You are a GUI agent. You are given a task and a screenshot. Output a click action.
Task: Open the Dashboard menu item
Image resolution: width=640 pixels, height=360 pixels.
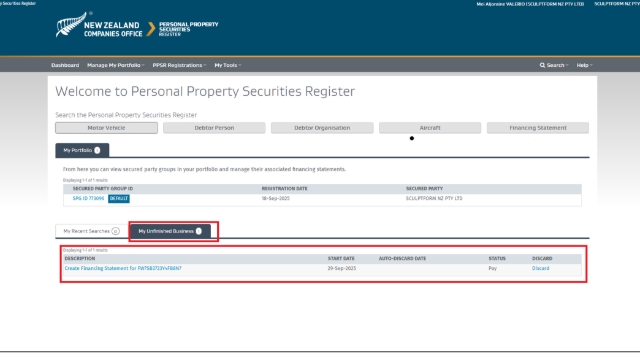pos(65,65)
